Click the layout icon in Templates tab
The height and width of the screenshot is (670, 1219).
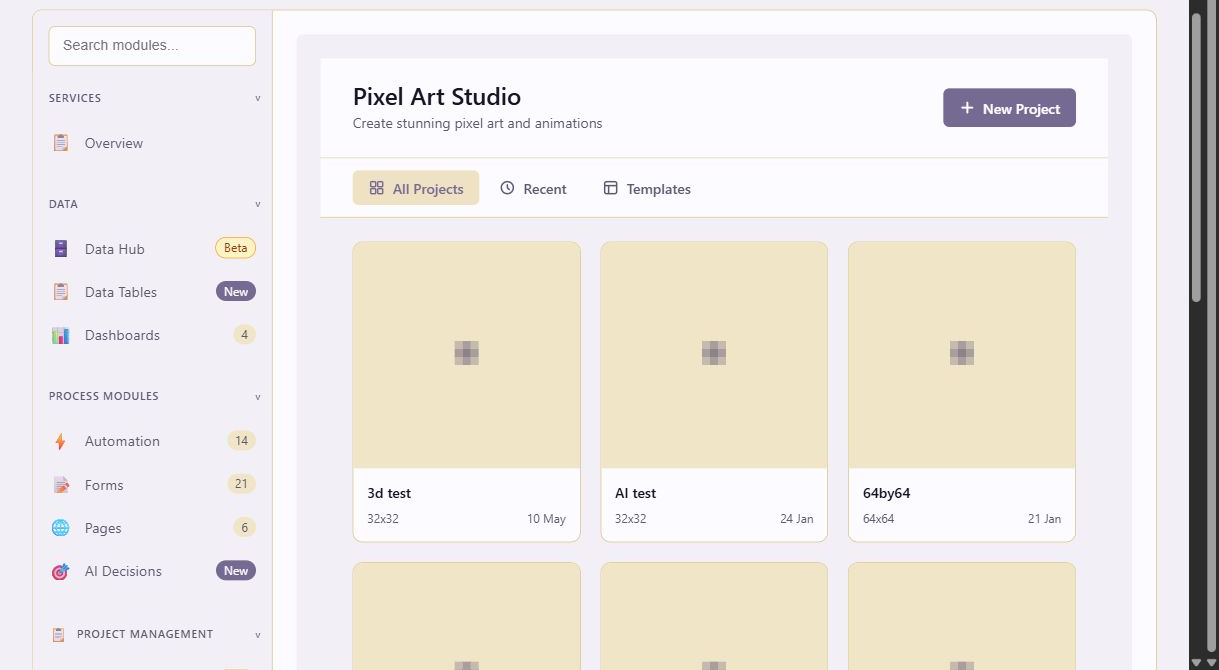610,188
